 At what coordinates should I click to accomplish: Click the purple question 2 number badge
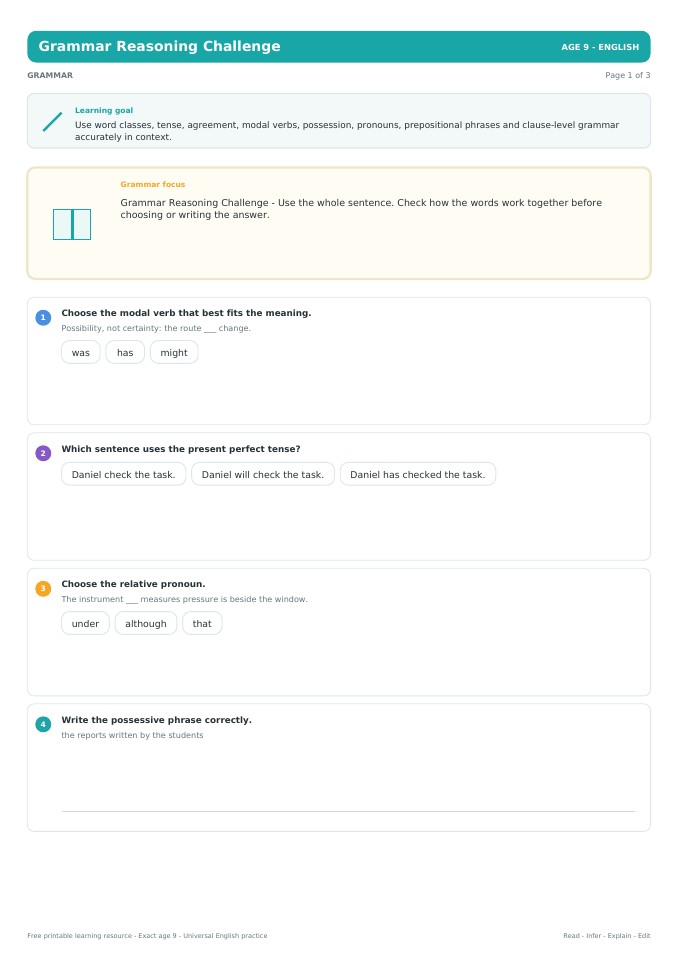point(43,453)
